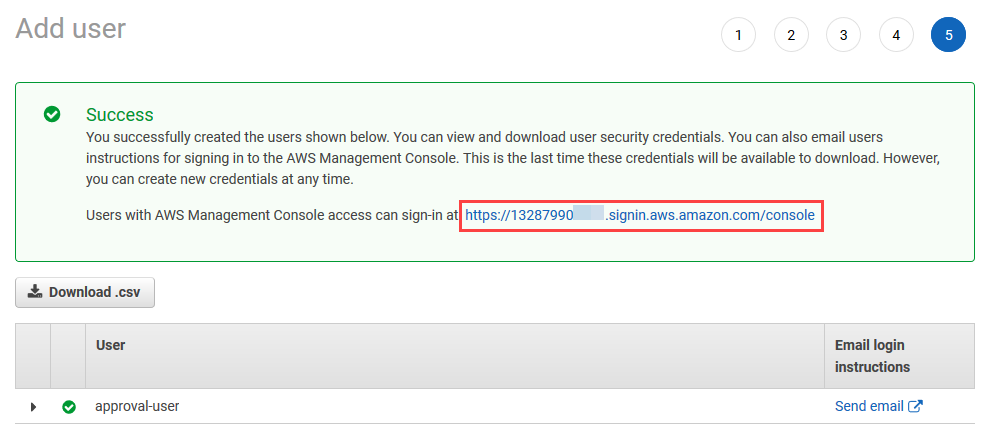The width and height of the screenshot is (988, 441).
Task: Download the credentials .csv file
Action: coord(85,292)
